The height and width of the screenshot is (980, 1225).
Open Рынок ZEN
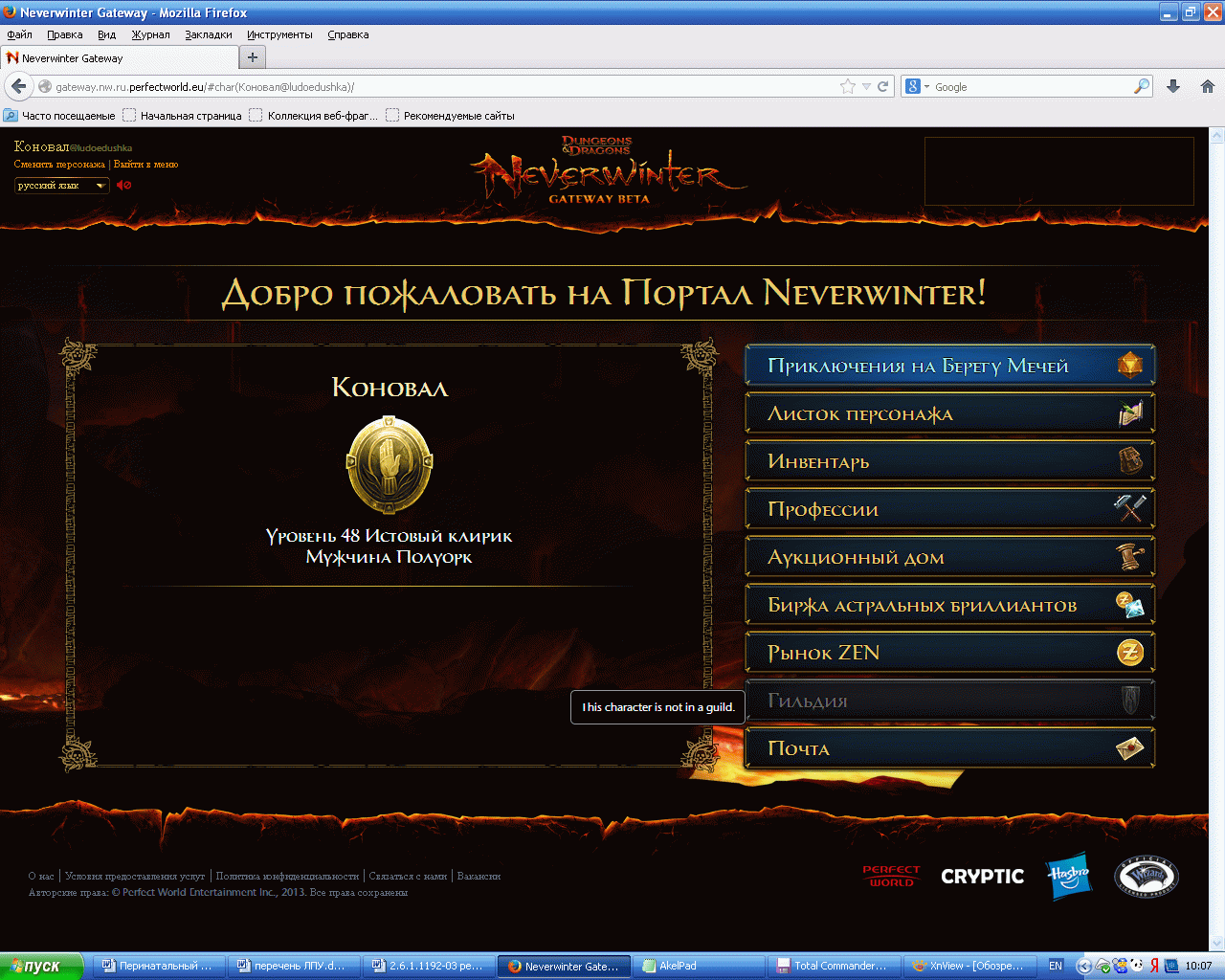click(950, 653)
